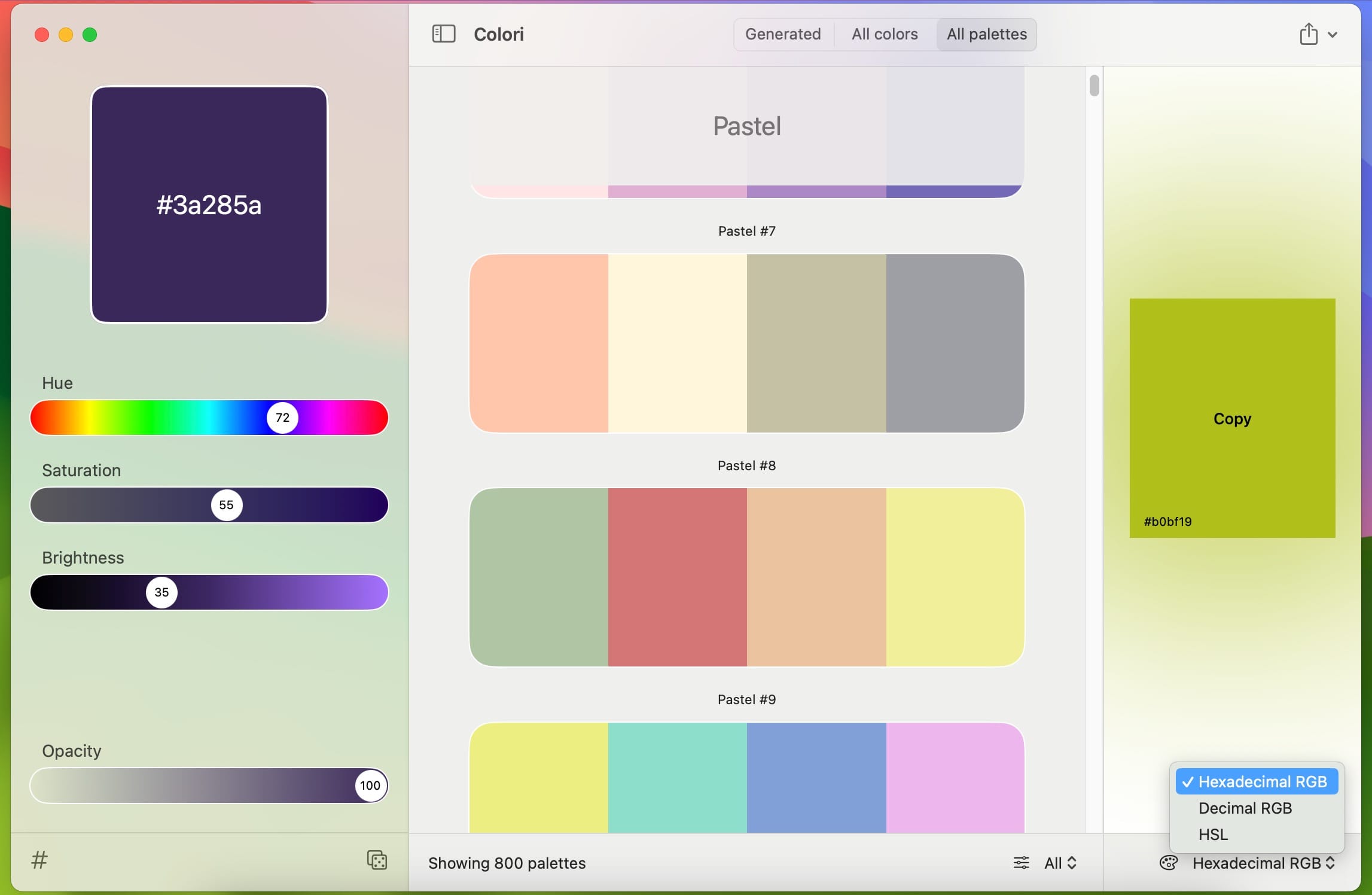Open the All filter dropdown

[1060, 863]
